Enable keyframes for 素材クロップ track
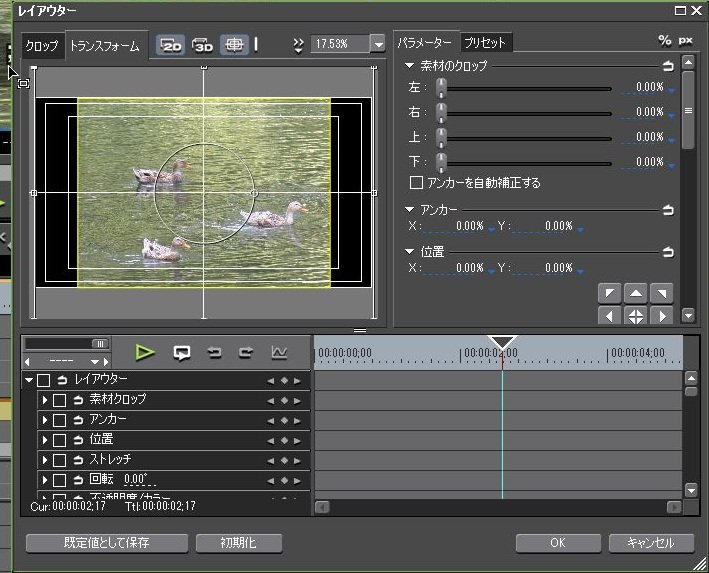 (59, 400)
